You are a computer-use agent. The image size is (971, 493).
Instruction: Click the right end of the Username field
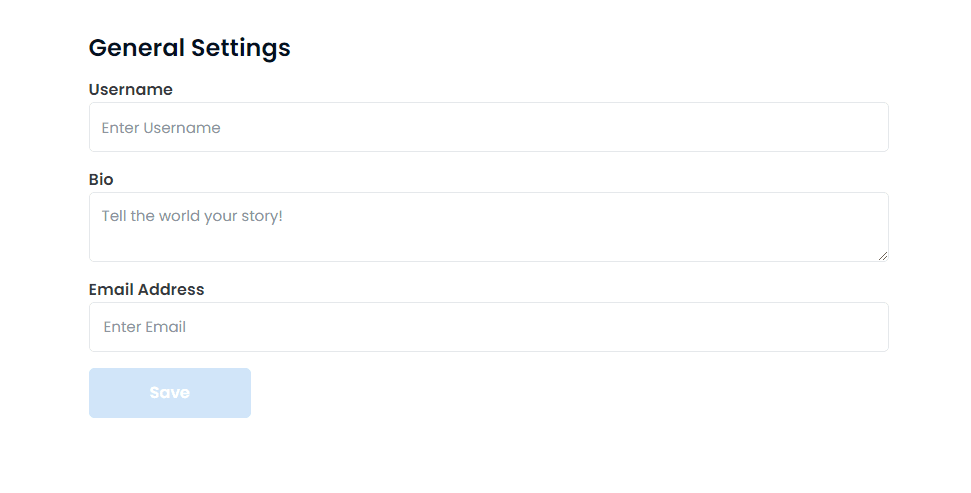(860, 128)
